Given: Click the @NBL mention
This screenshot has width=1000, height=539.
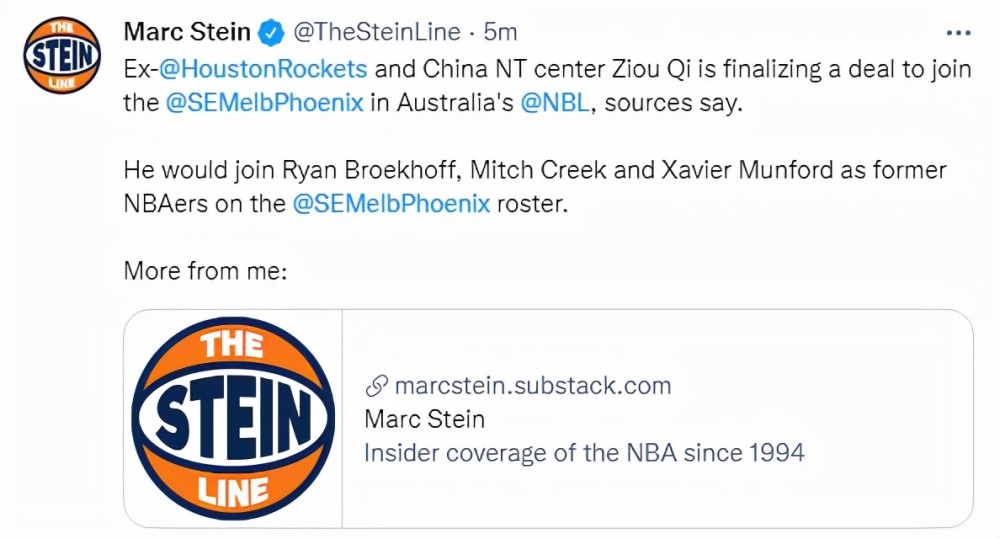Looking at the screenshot, I should point(555,102).
